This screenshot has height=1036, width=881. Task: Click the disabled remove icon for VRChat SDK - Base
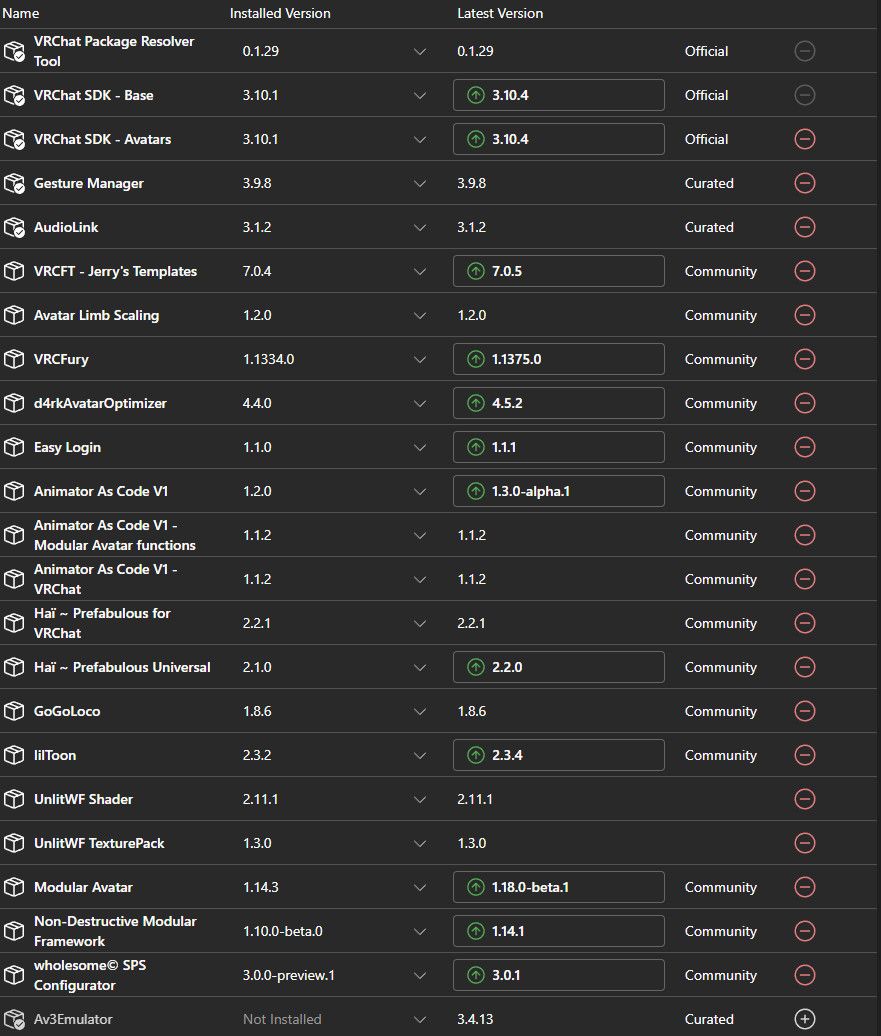[804, 95]
